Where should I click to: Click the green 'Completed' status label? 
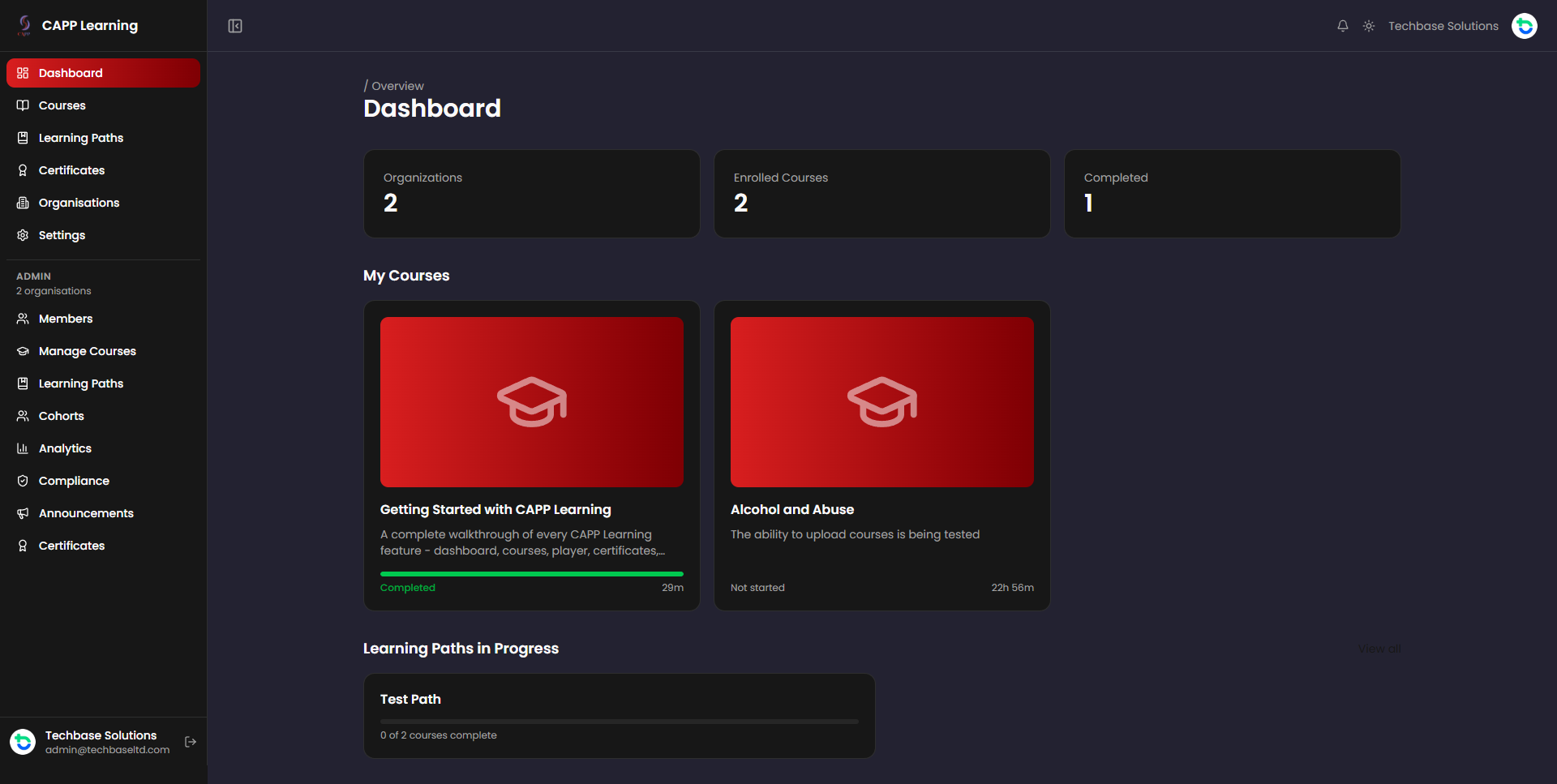(x=408, y=588)
